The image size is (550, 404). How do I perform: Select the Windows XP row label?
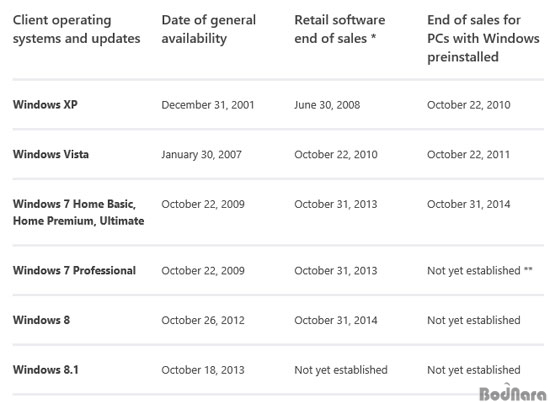[x=45, y=105]
